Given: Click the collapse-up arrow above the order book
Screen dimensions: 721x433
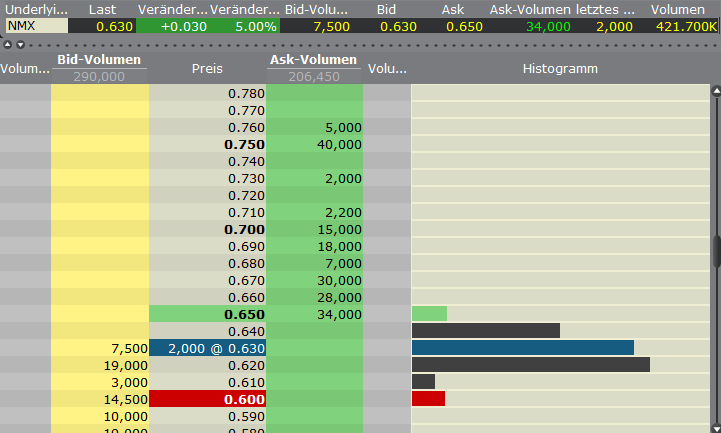Looking at the screenshot, I should click(7, 45).
